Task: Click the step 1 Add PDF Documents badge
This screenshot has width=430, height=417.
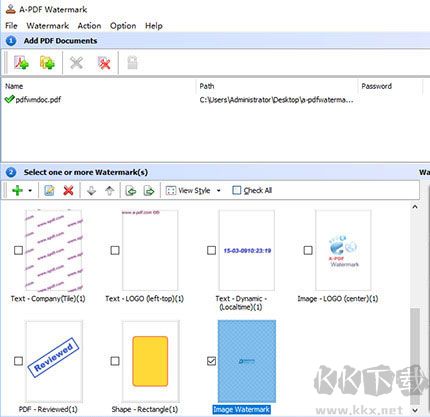Action: (x=11, y=41)
